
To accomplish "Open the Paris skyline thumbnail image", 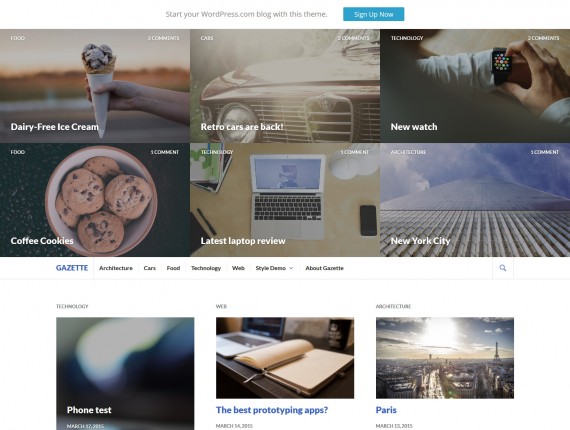I will 445,358.
